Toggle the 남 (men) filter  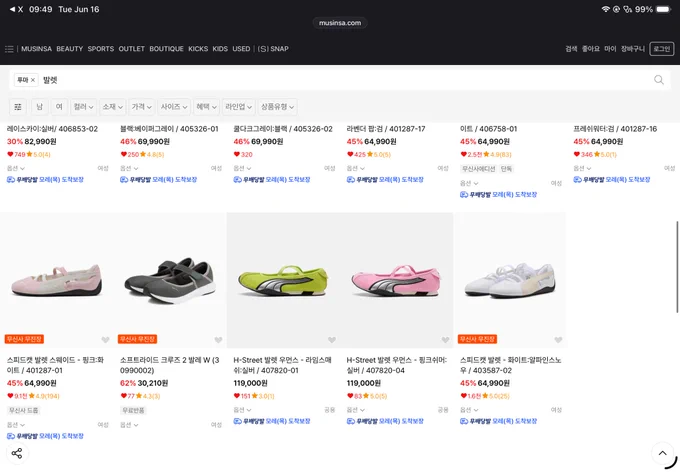coord(39,107)
